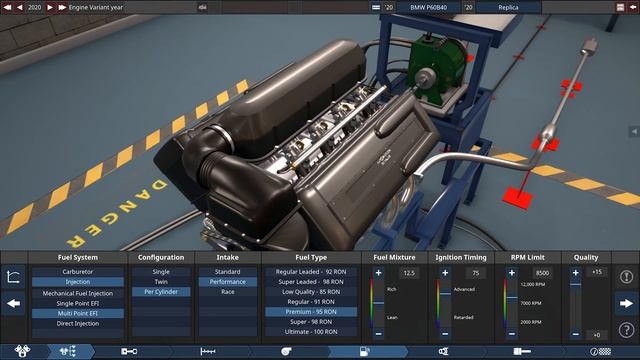The image size is (640, 360).
Task: Choose Single Point EFI
Action: (78, 303)
